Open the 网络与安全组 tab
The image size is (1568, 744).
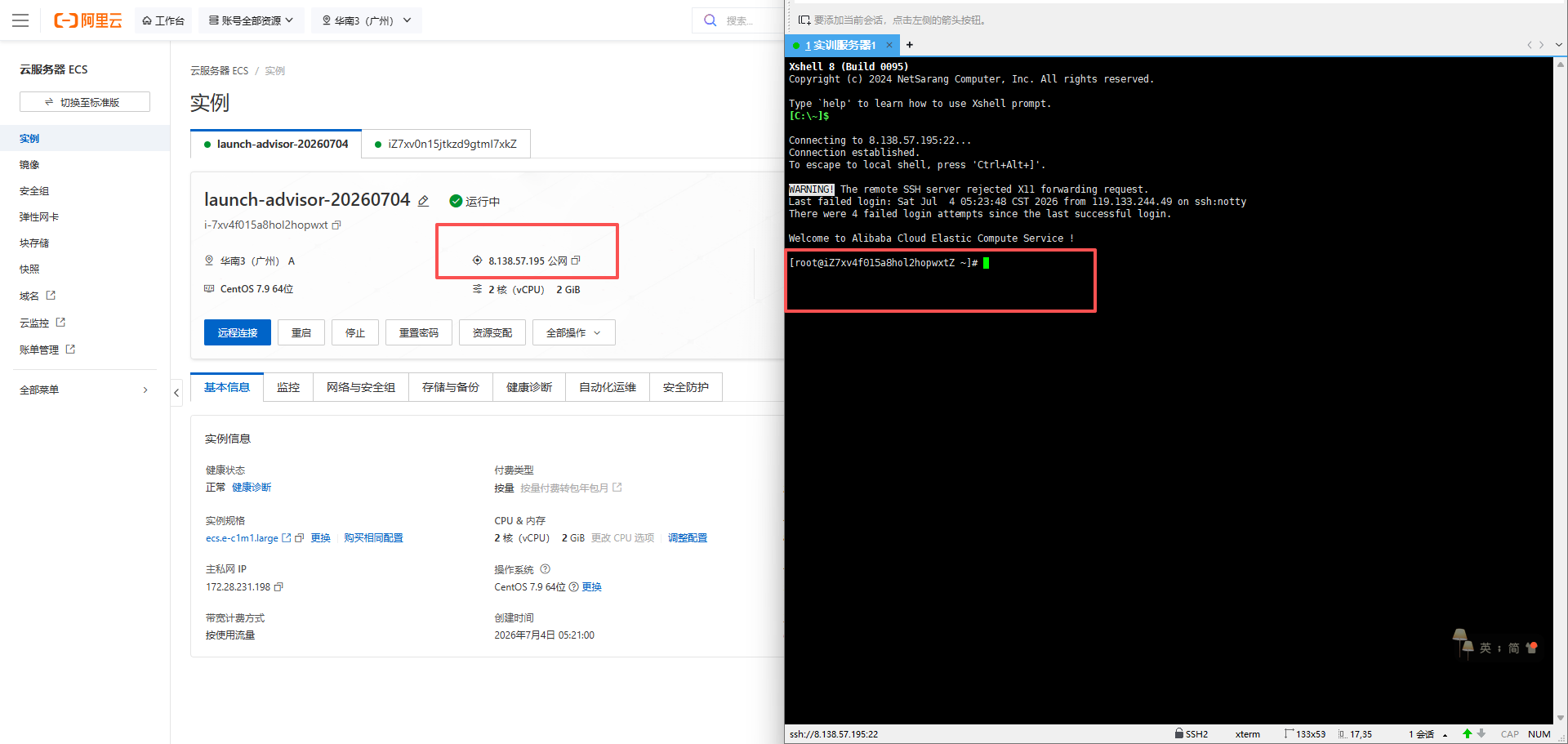tap(361, 387)
